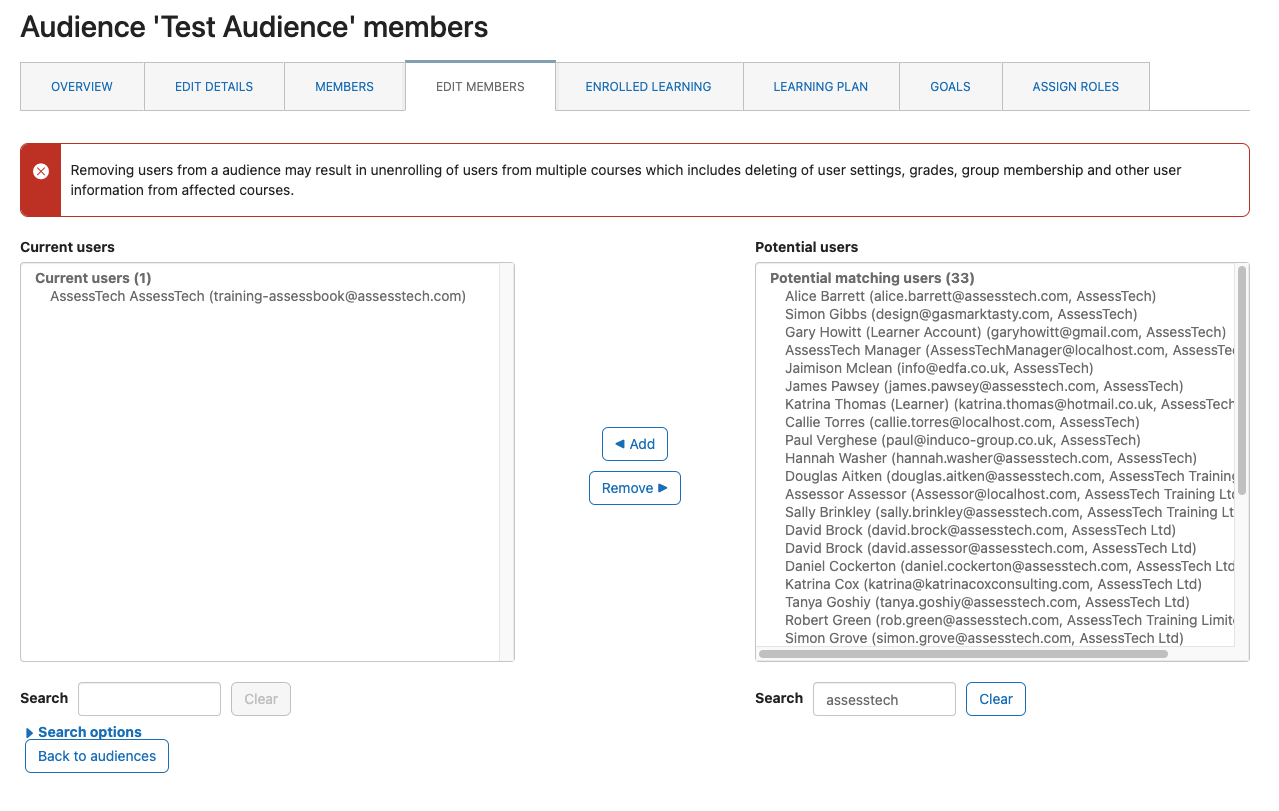1279x811 pixels.
Task: Click Clear beside the Current users search
Action: 261,699
